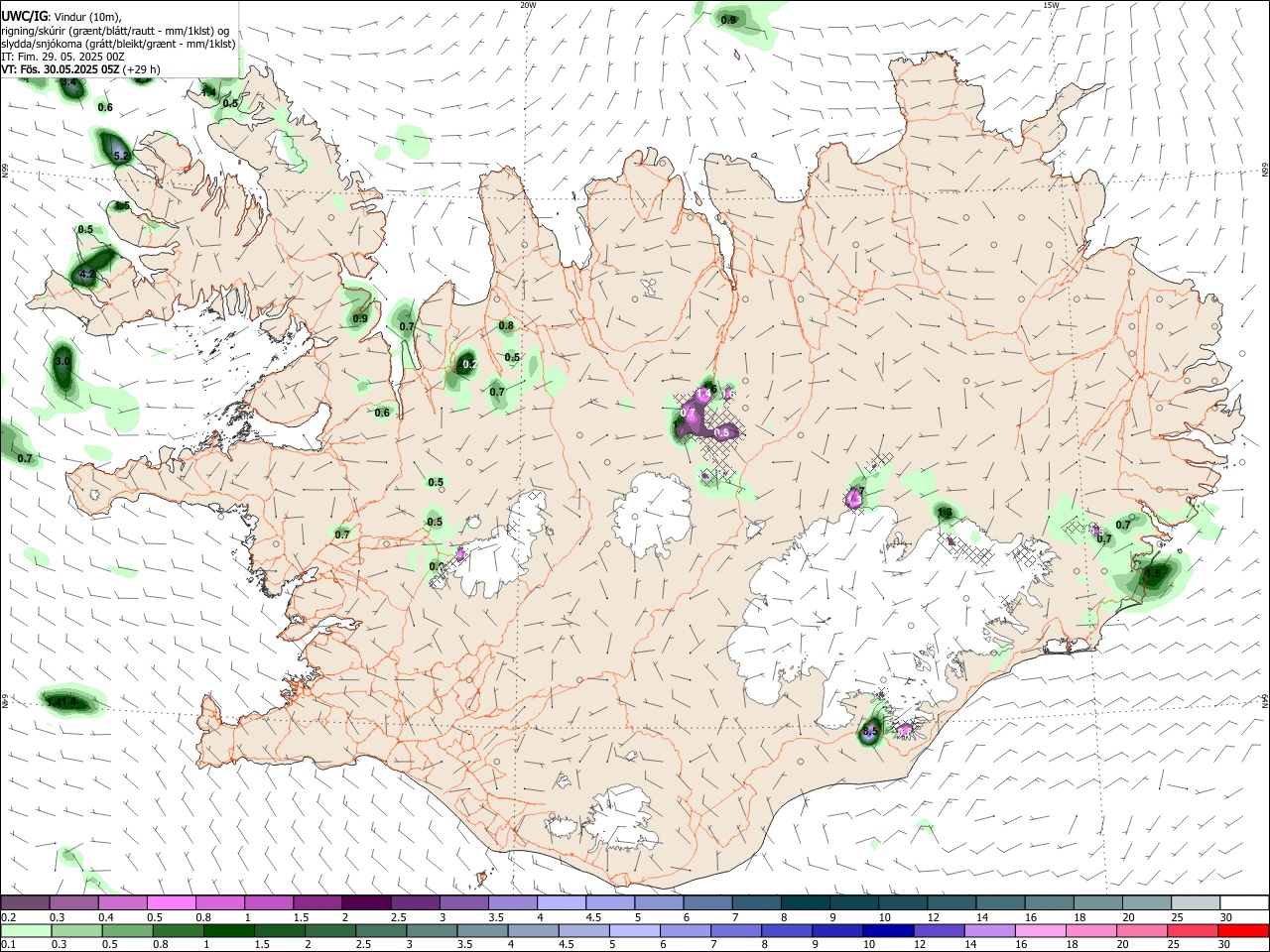Pick the lavender 4–4.5 snow legend swatch

point(561,903)
